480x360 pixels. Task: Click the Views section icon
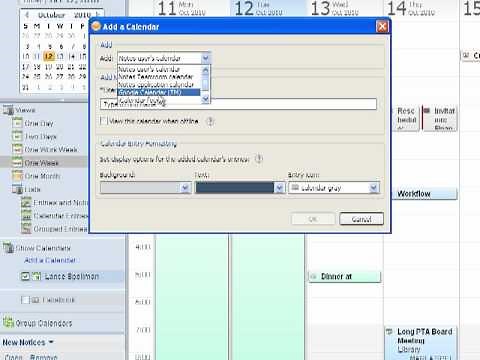[x=8, y=110]
